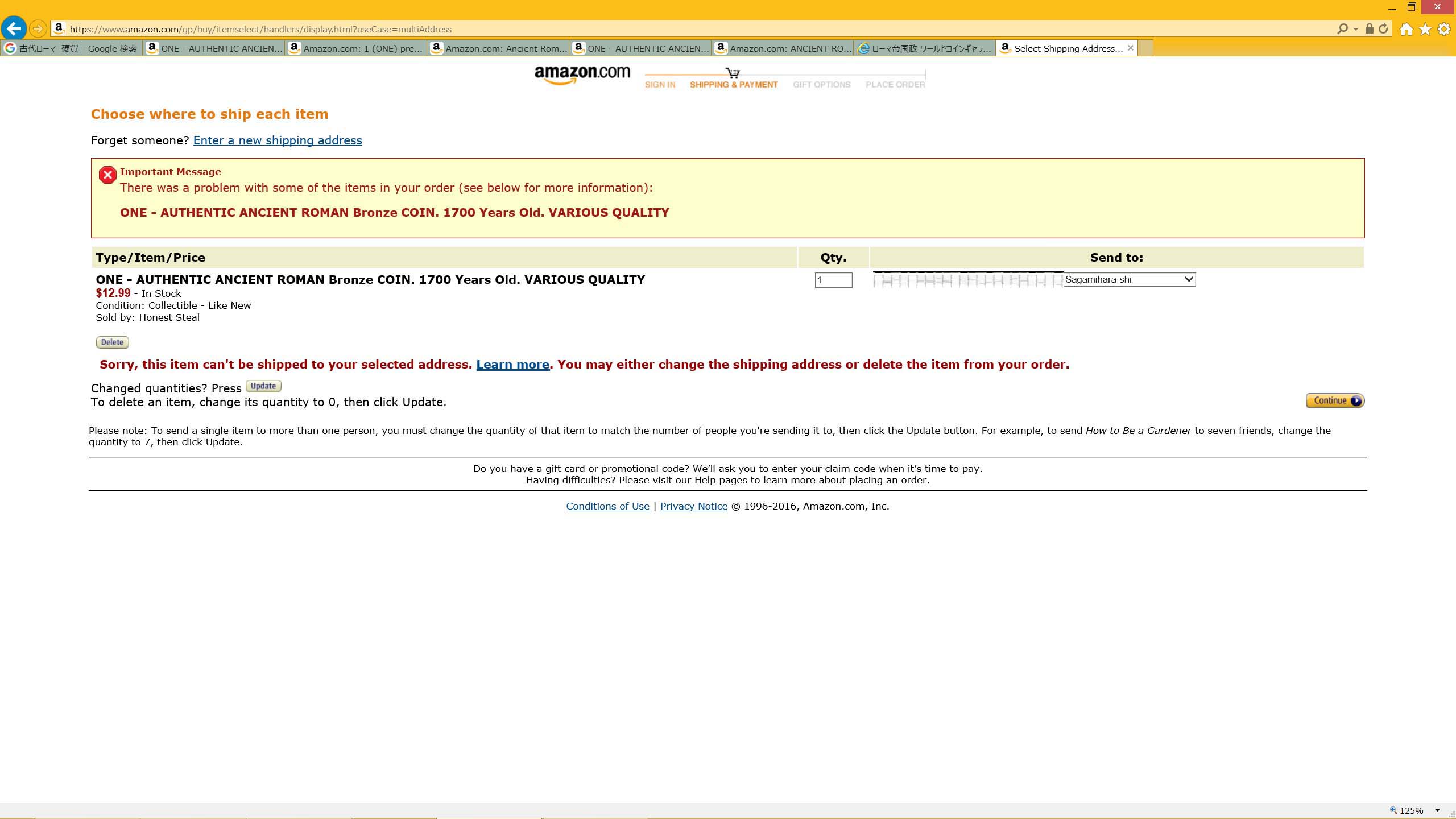Image resolution: width=1456 pixels, height=819 pixels.
Task: Open the 125% zoom level dropdown arrow
Action: [1437, 810]
